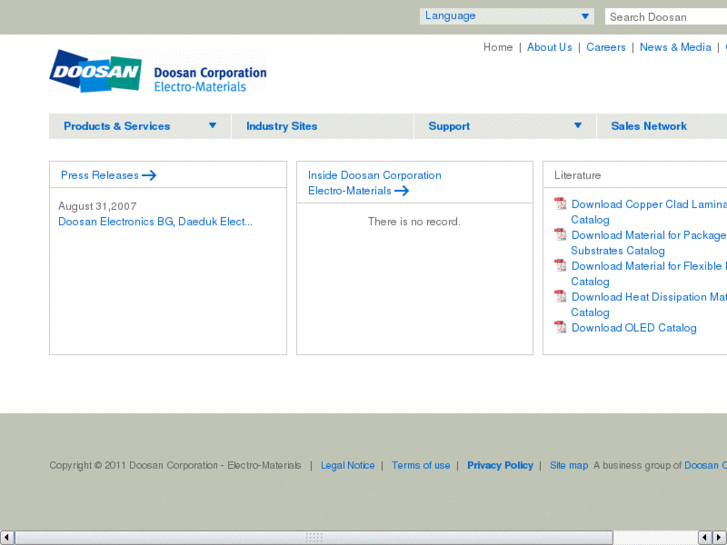Open the Language dropdown
The width and height of the screenshot is (727, 545).
[x=507, y=16]
